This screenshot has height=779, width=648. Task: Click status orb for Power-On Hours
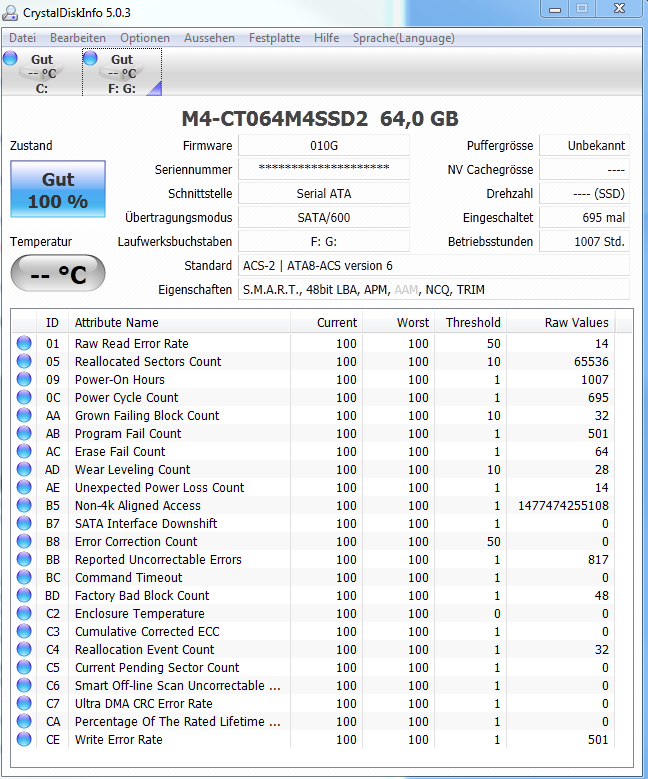click(x=24, y=379)
